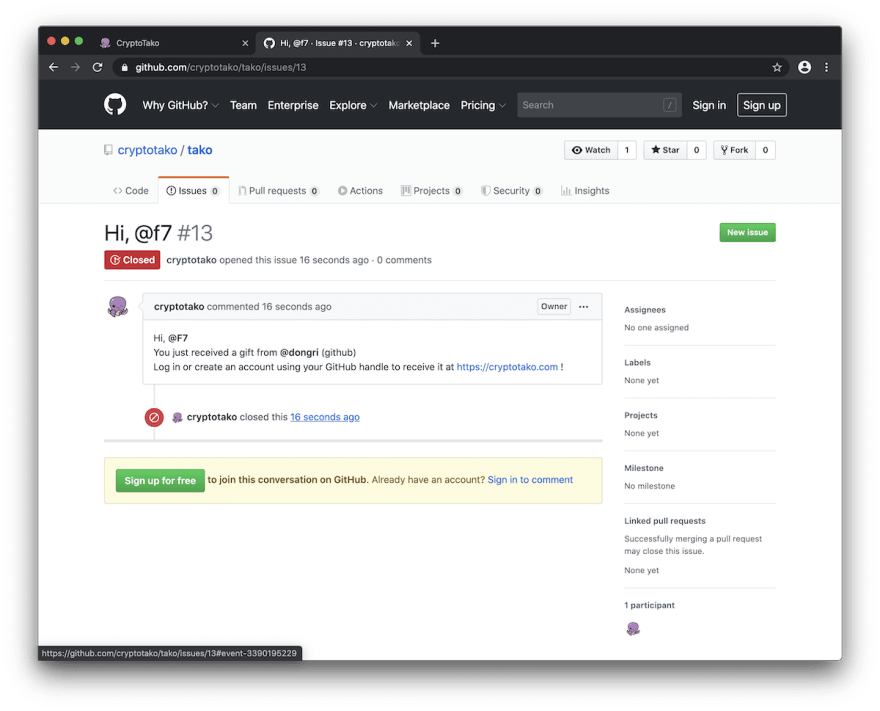Click the small avatar beside 'closed this'
880x711 pixels.
(x=177, y=418)
